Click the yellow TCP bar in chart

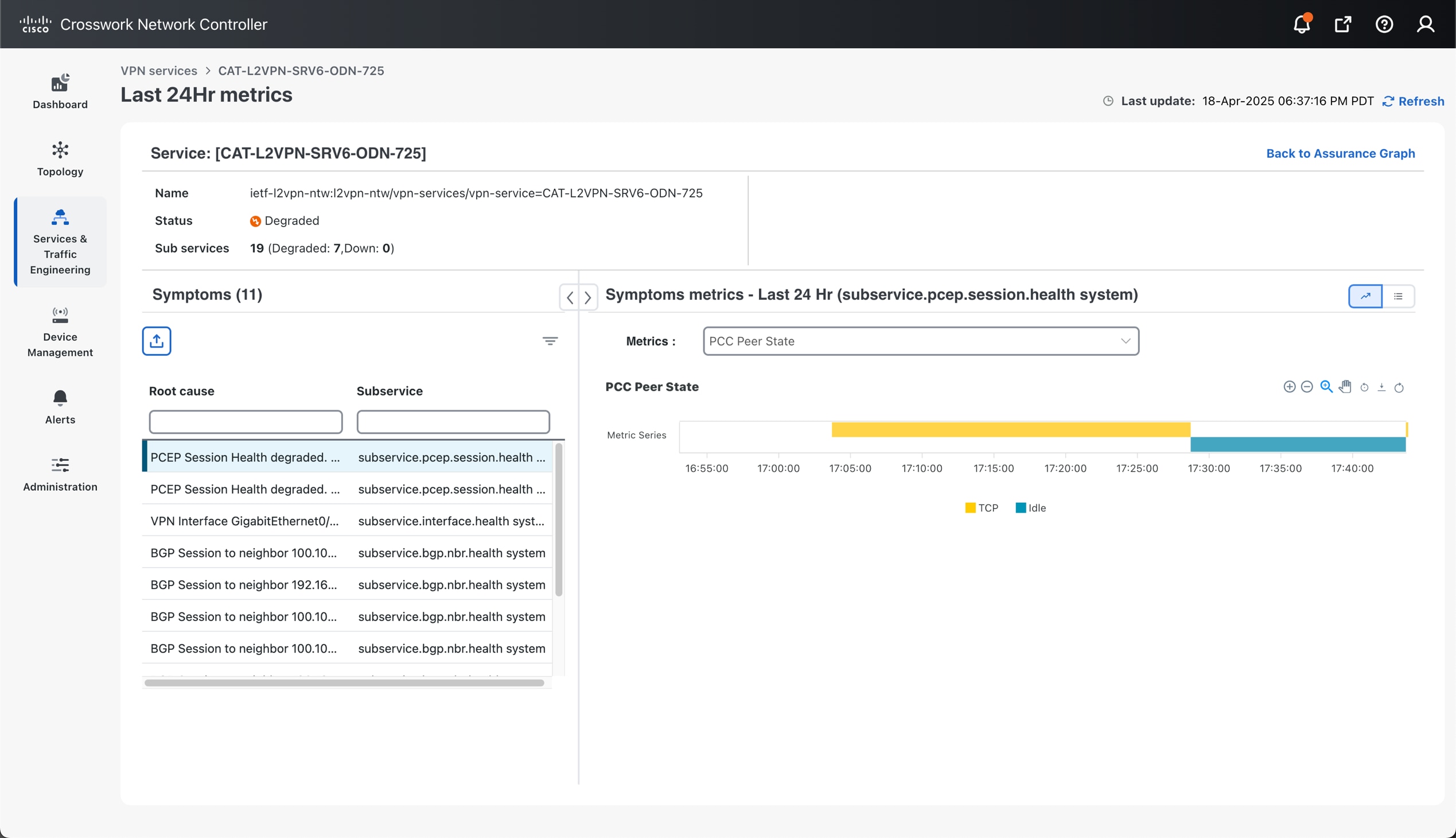1011,429
